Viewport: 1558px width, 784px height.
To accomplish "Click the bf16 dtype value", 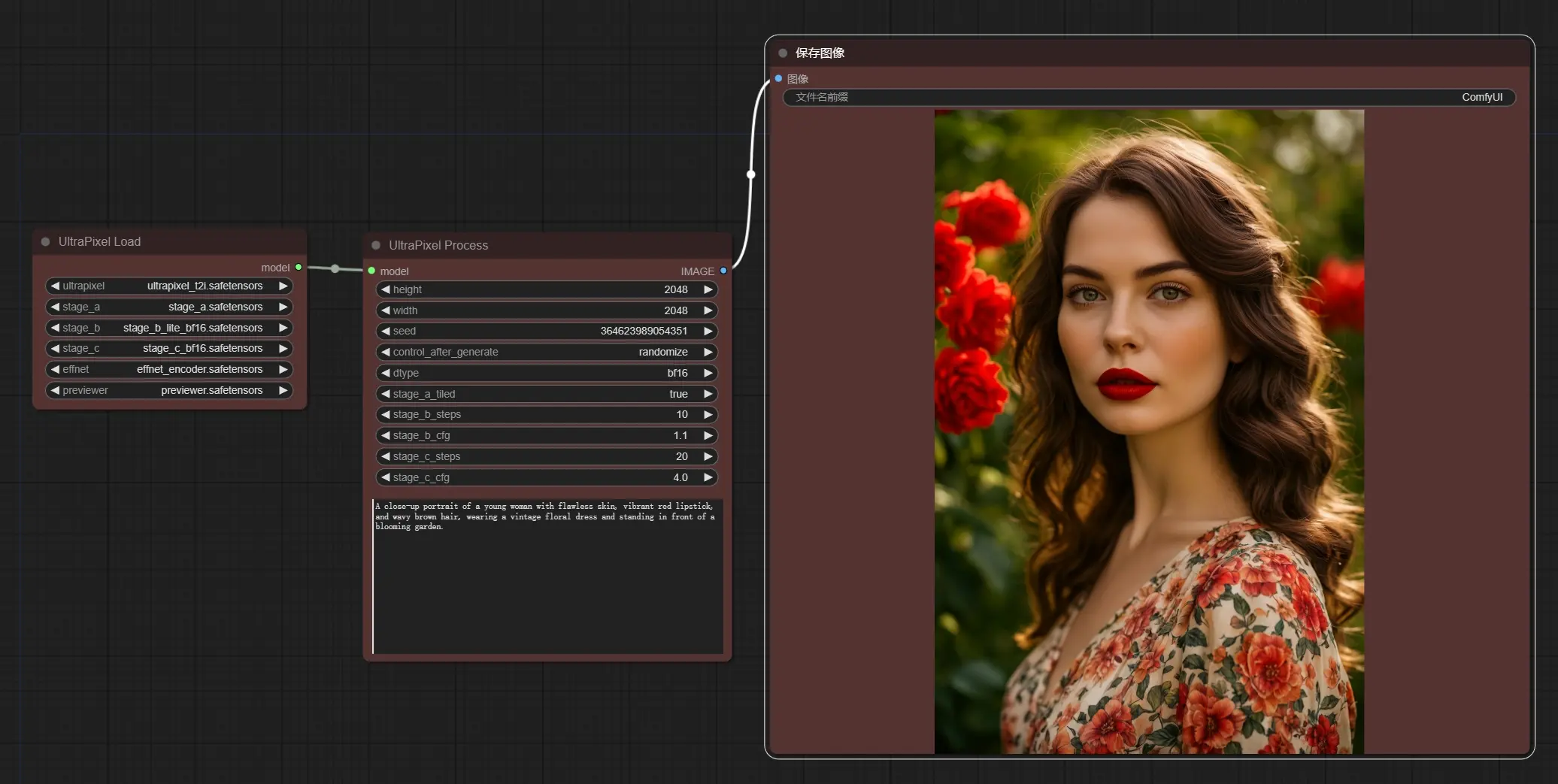I will tap(677, 373).
